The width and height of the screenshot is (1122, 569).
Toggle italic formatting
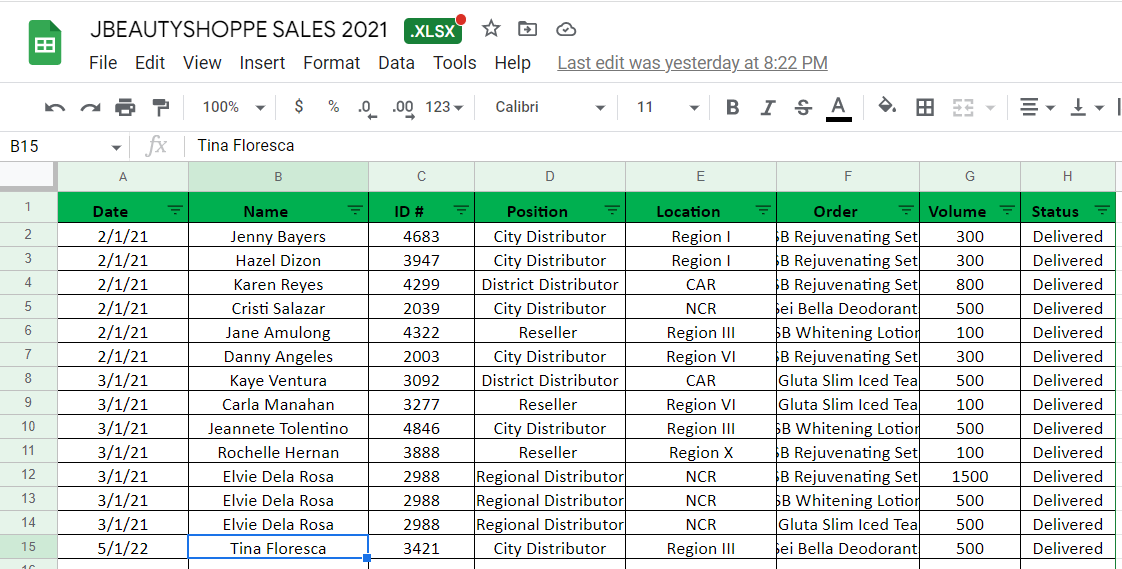(x=768, y=108)
